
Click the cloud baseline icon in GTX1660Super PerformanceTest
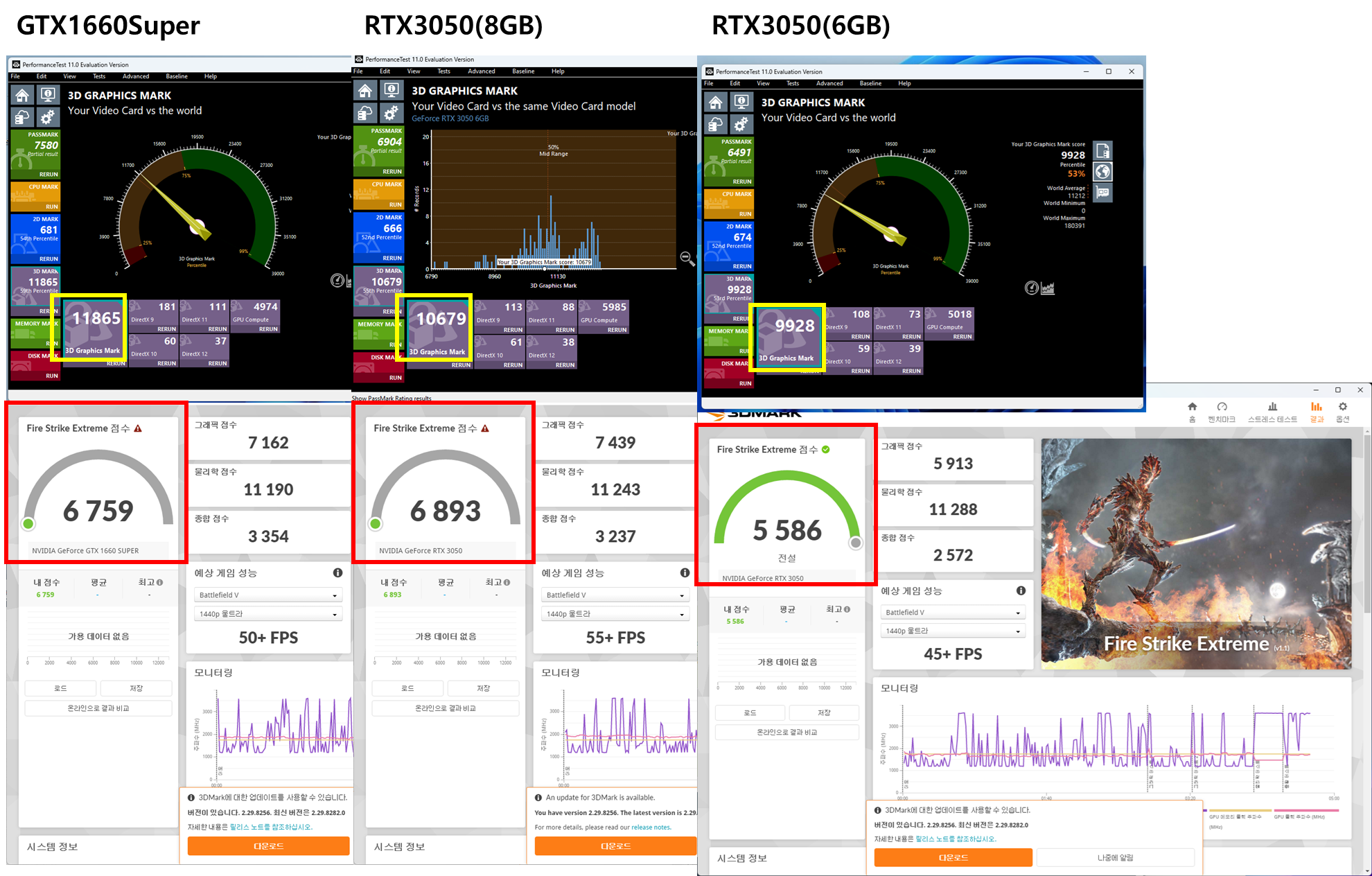click(x=22, y=117)
